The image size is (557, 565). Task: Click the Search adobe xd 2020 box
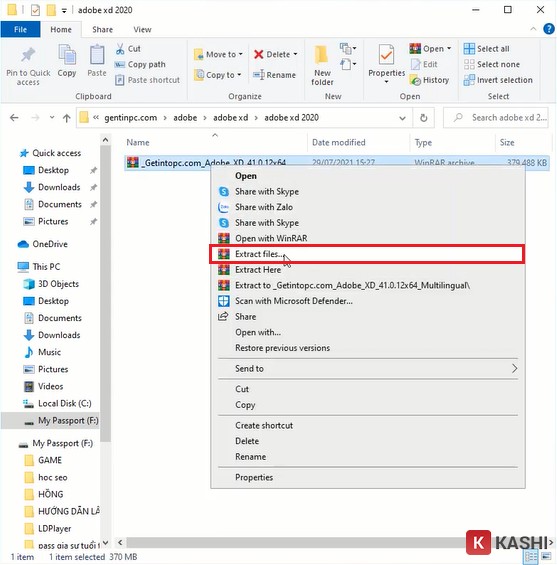tap(496, 117)
